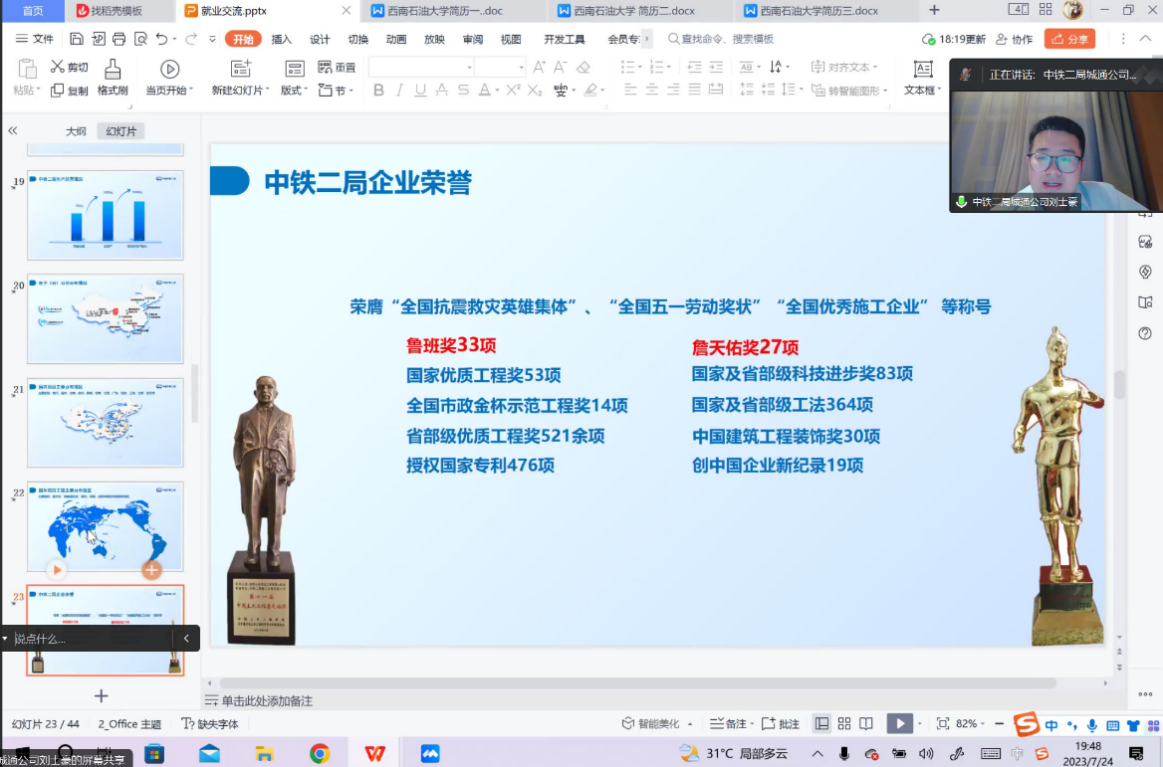The image size is (1163, 767).
Task: Click the orange 分享 share button
Action: click(x=1070, y=39)
